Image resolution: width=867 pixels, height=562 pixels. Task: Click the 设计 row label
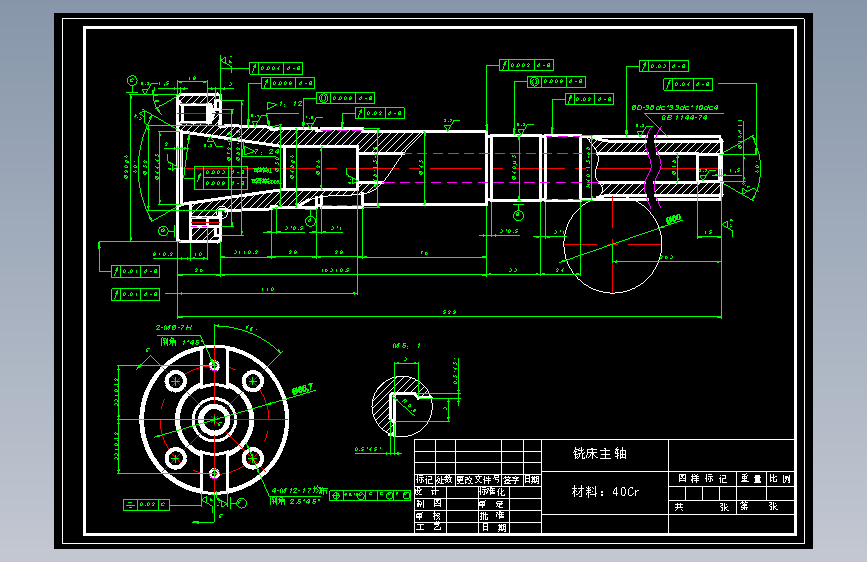pyautogui.click(x=428, y=491)
